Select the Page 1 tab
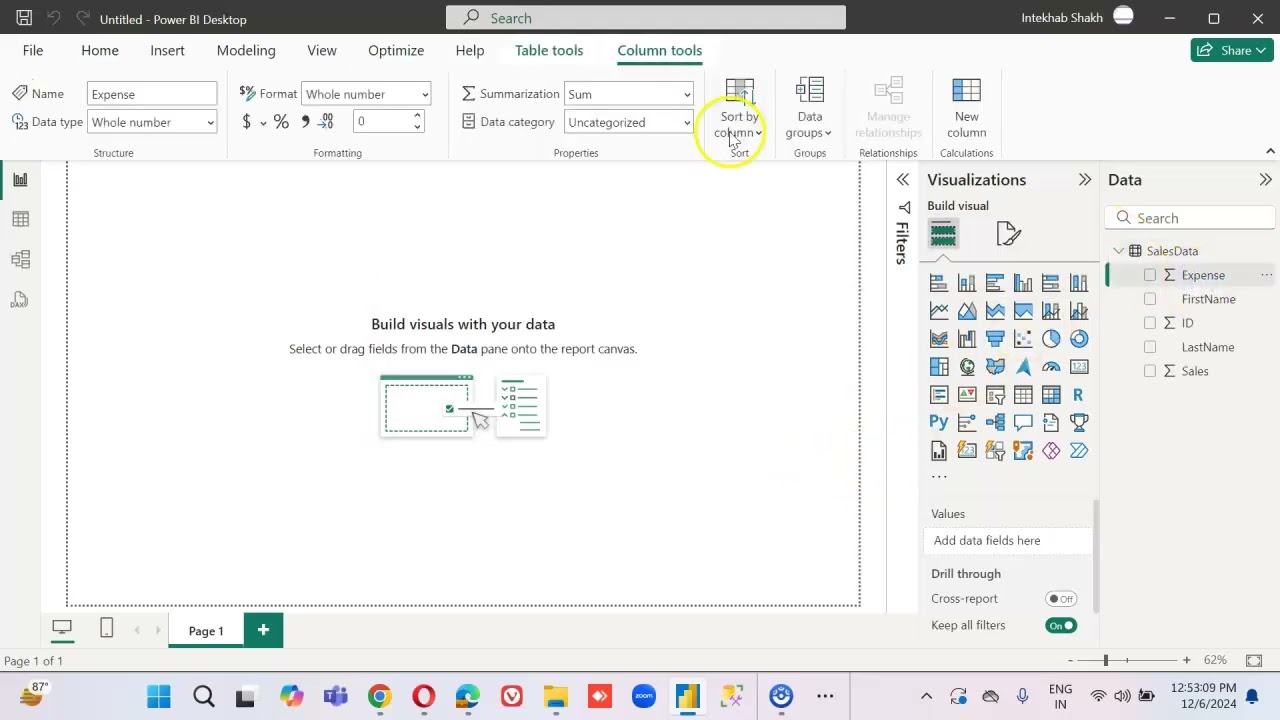The image size is (1280, 720). point(206,631)
